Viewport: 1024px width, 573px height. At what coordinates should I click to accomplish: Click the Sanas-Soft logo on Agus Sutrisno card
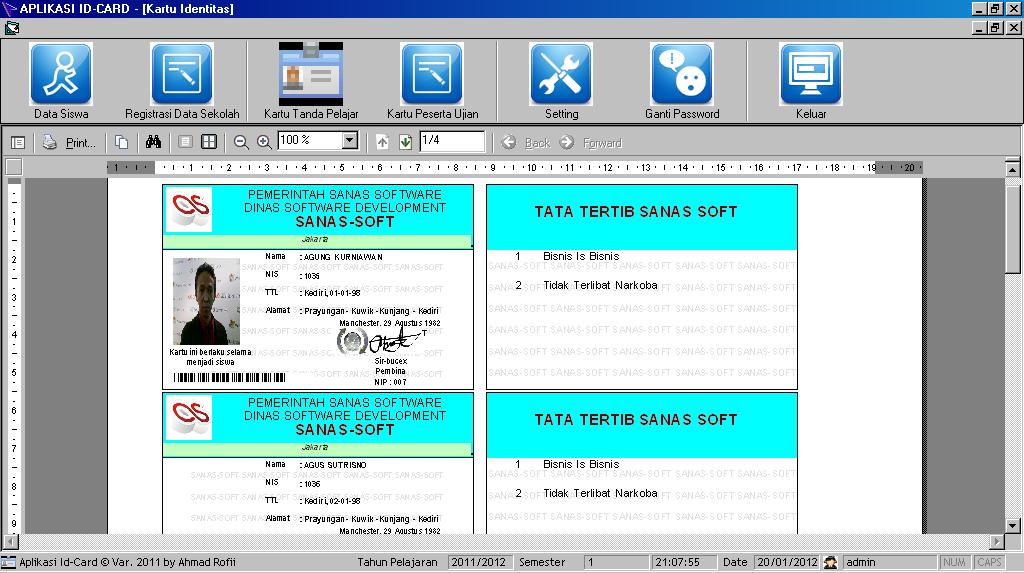(189, 417)
